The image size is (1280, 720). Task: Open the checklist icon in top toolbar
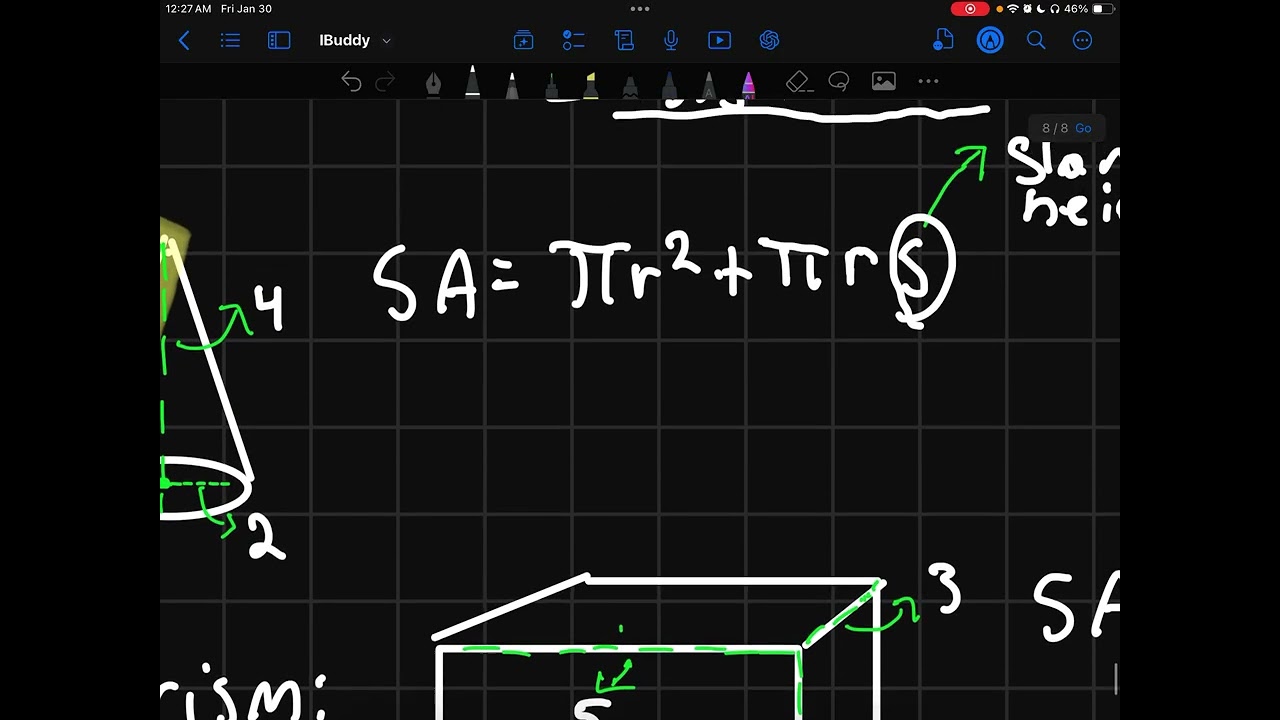click(573, 41)
